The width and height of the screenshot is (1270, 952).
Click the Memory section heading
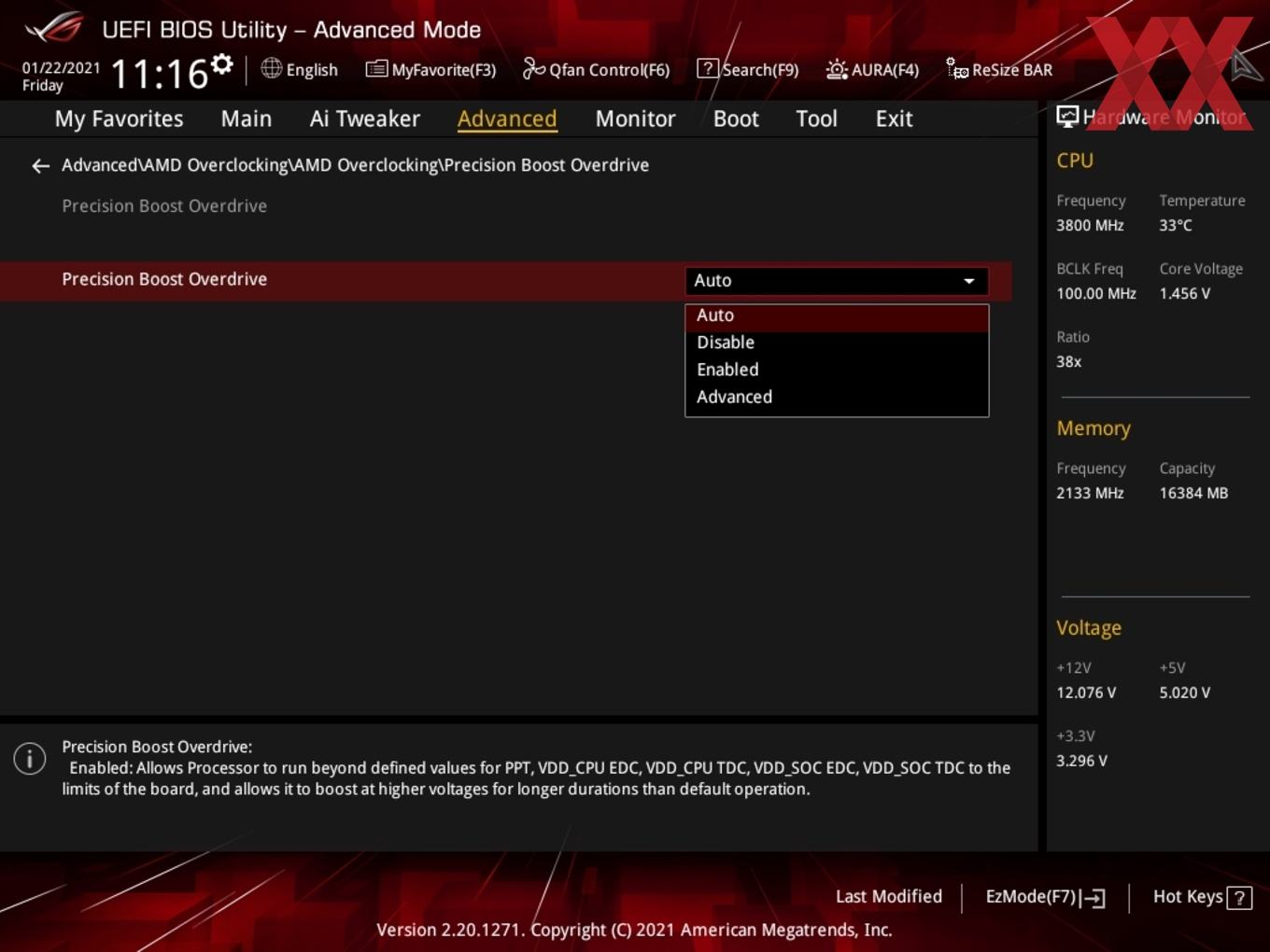click(x=1094, y=428)
